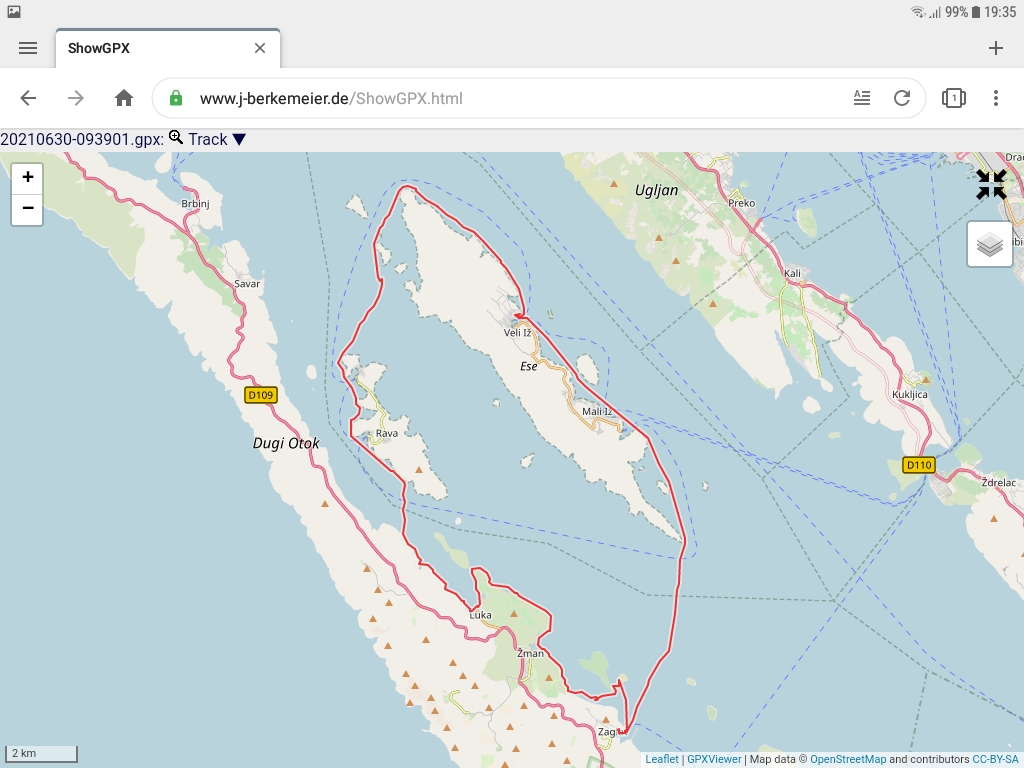Navigate forward with the right arrow

coord(76,98)
